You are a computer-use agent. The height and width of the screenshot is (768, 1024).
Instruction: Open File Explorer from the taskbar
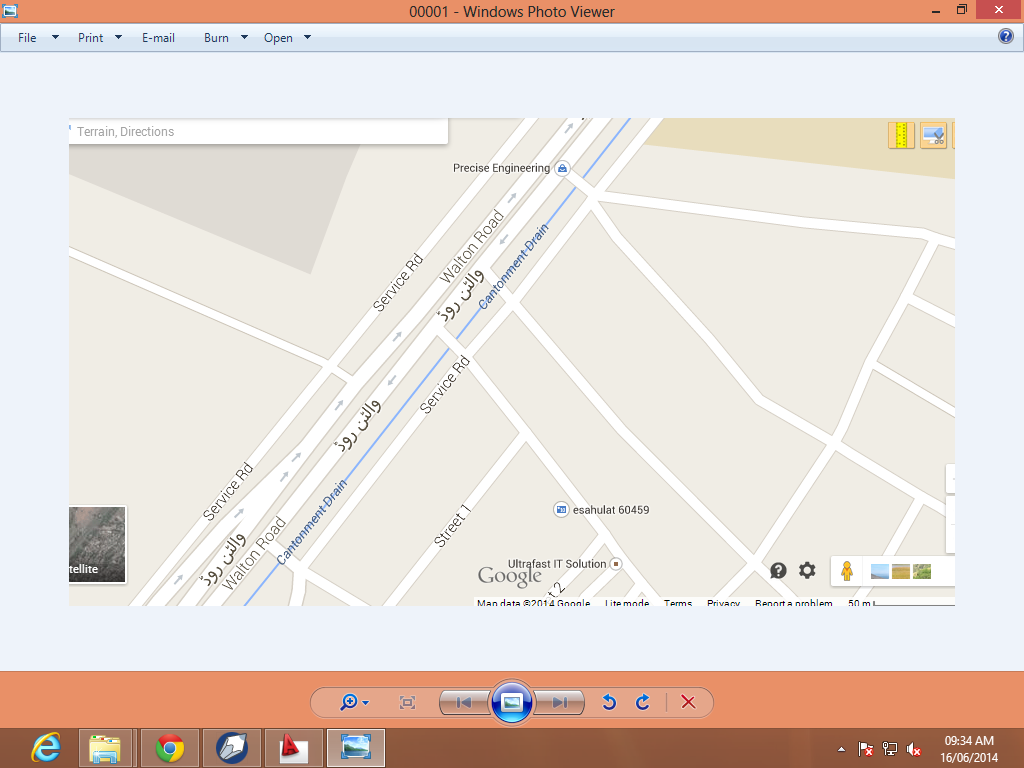tap(104, 748)
